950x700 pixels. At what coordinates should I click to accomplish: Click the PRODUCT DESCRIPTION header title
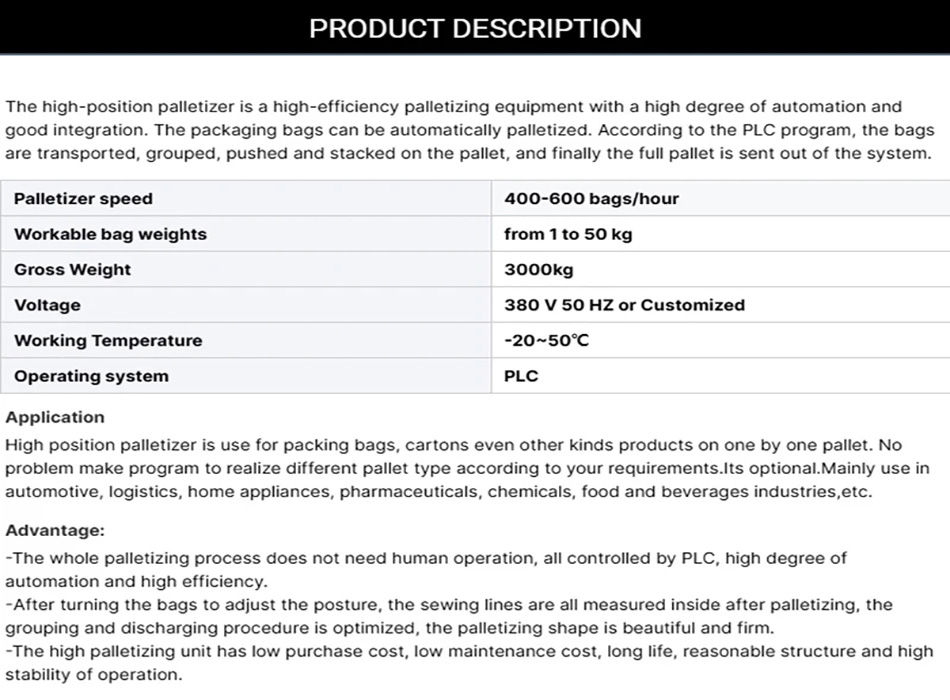tap(475, 28)
